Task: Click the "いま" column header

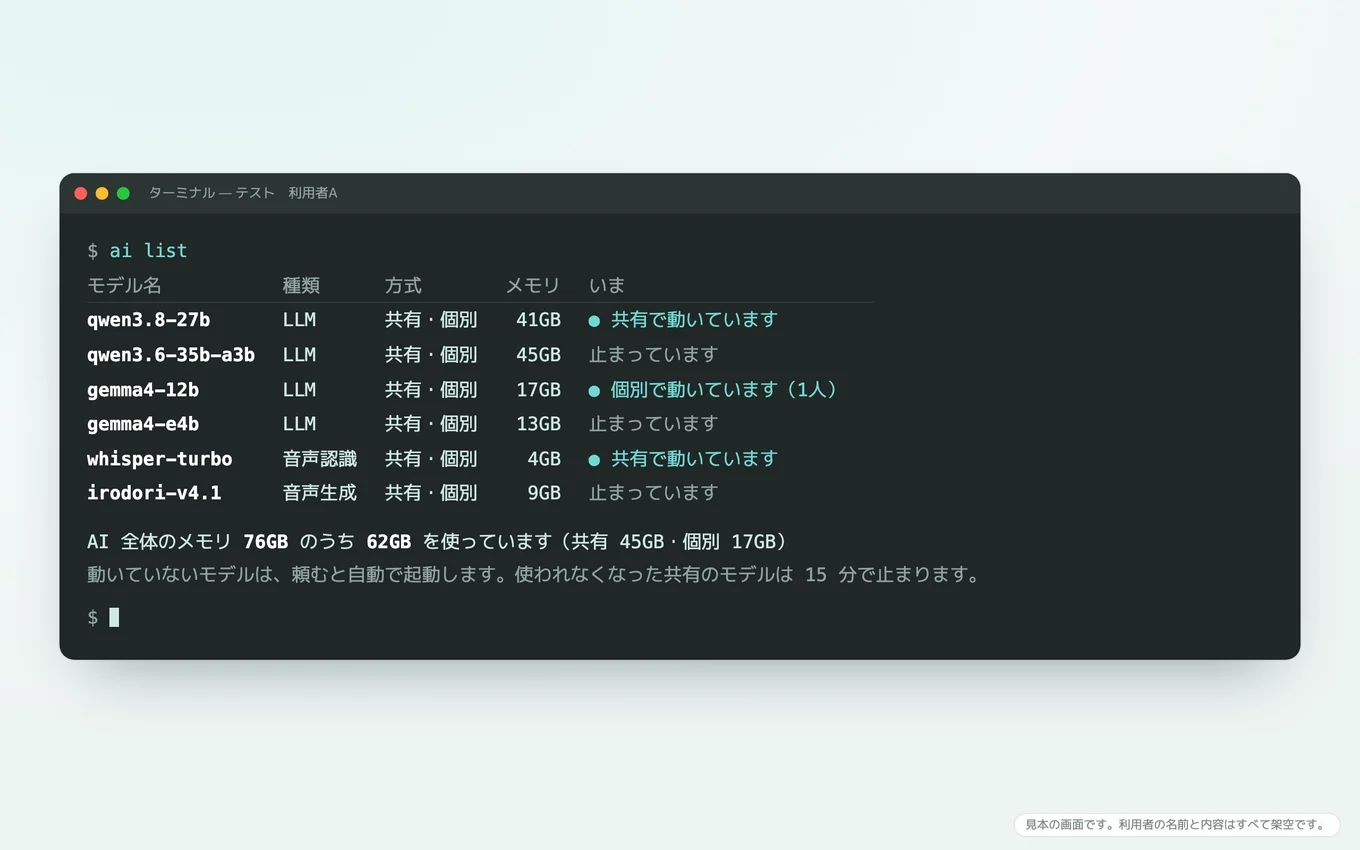Action: tap(607, 285)
